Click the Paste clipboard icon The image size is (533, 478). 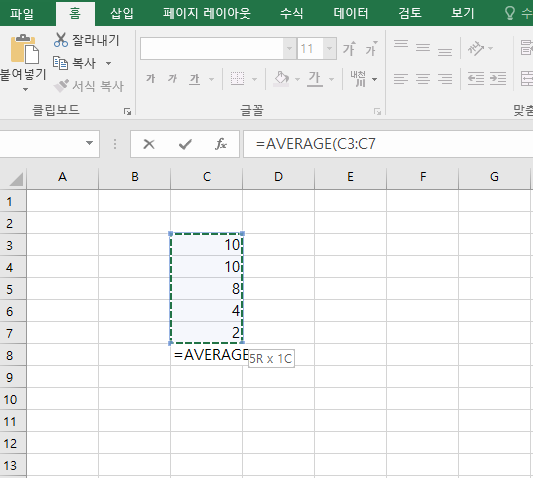pyautogui.click(x=24, y=49)
